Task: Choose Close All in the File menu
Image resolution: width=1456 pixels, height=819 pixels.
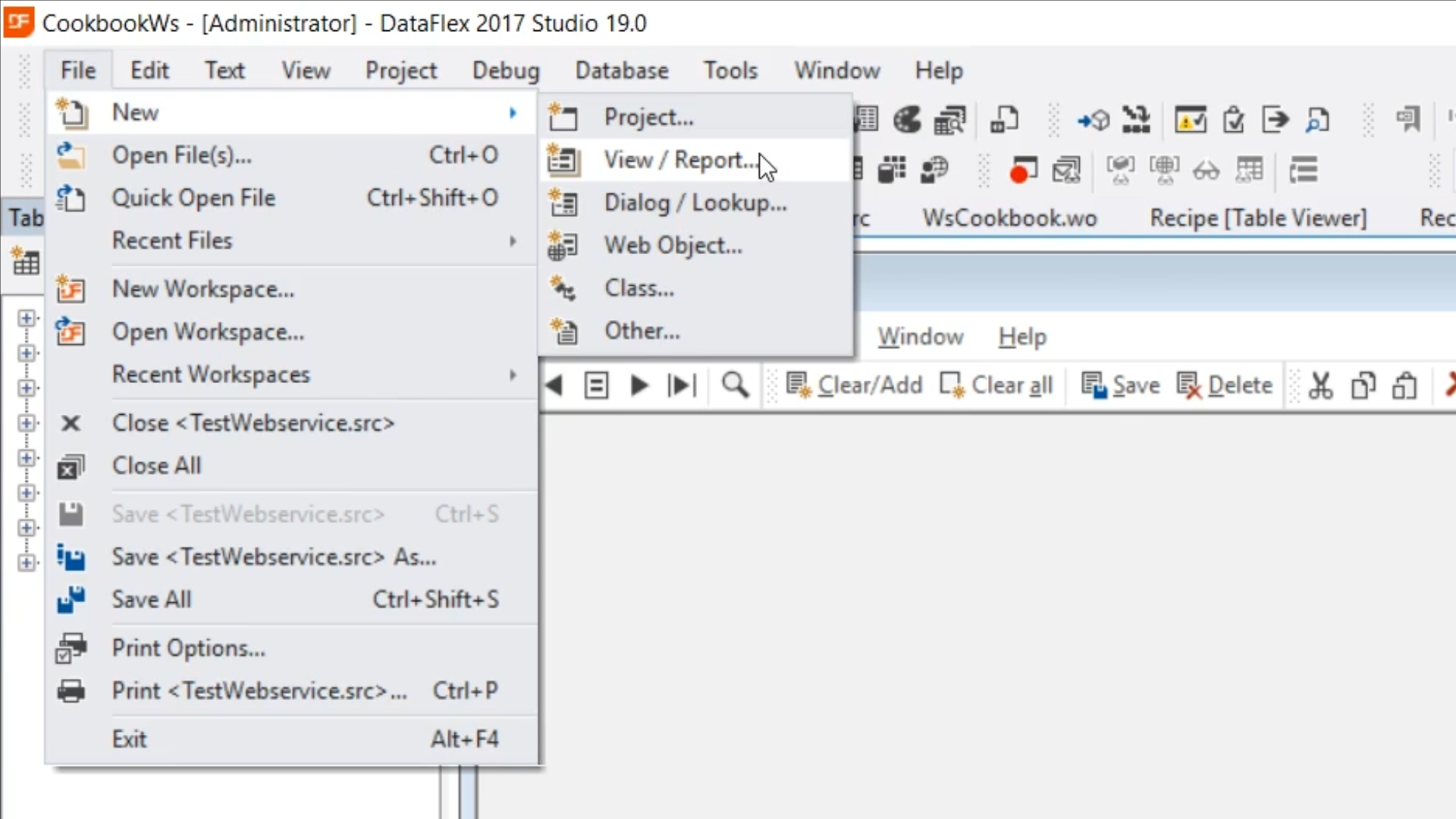Action: [x=157, y=466]
